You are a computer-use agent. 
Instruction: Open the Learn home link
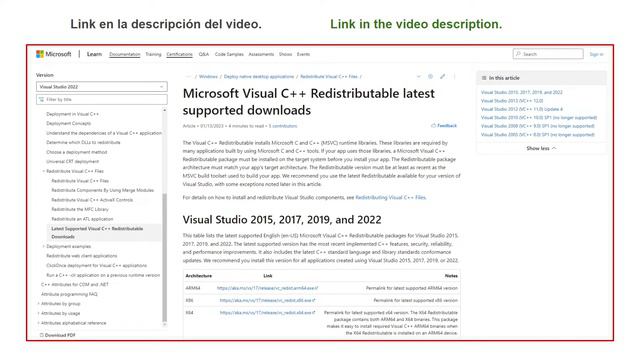94,54
